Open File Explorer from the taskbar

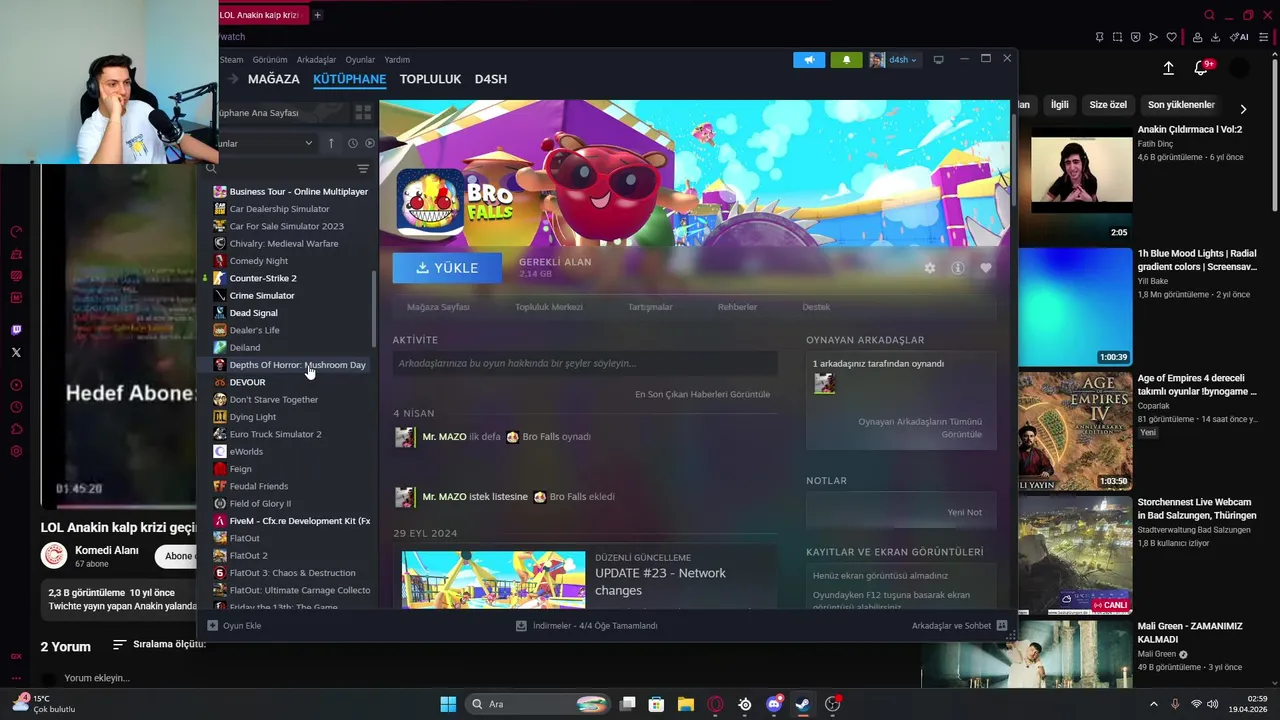tap(686, 704)
